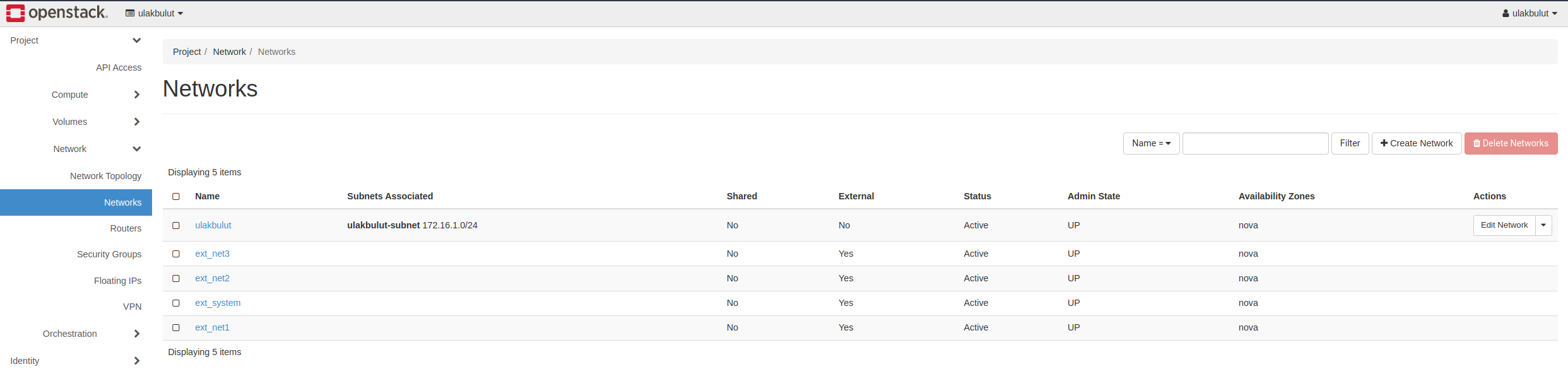
Task: Open the ext_net2 network link
Action: click(212, 278)
